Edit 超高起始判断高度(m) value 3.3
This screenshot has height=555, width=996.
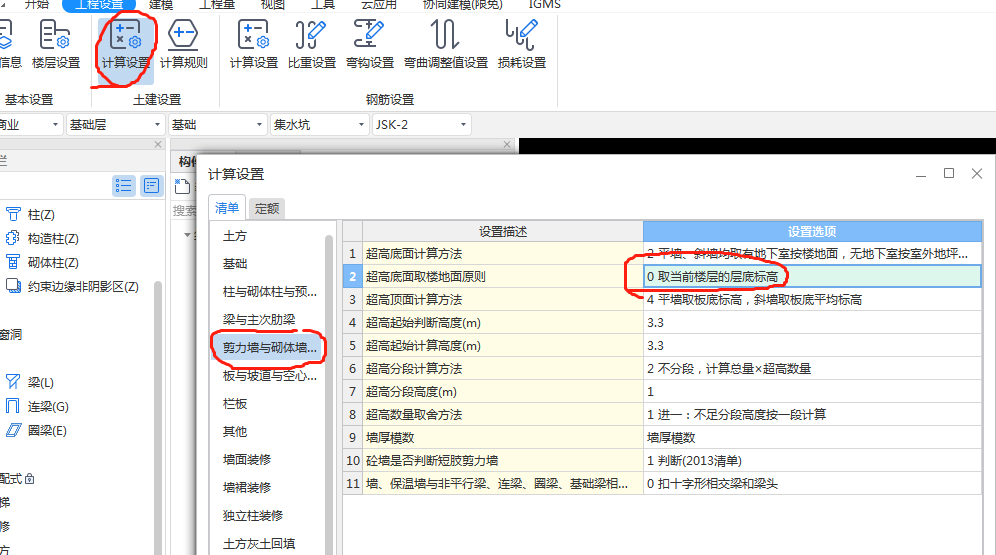(812, 323)
